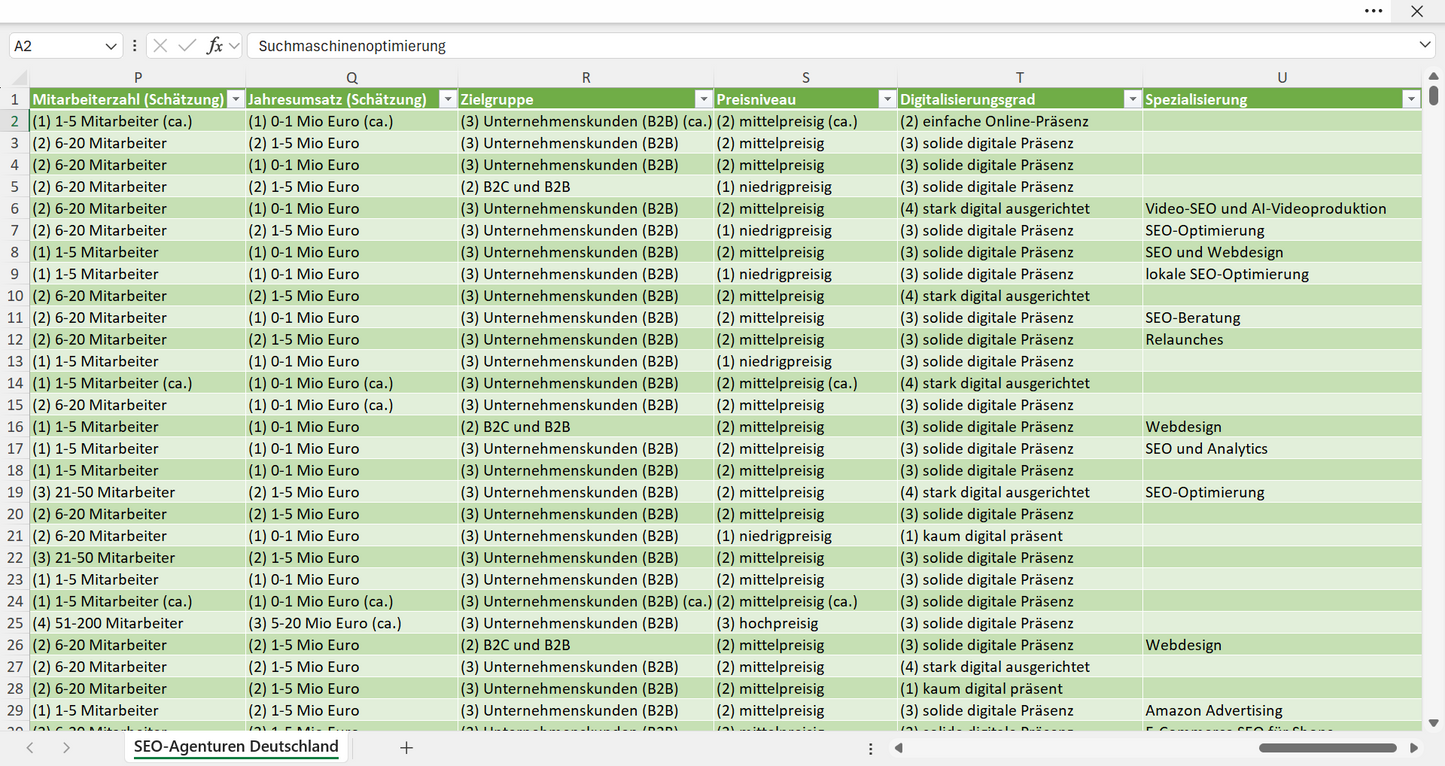Click the horizontal scrollbar thumb
Viewport: 1445px width, 766px height.
pyautogui.click(x=1328, y=748)
